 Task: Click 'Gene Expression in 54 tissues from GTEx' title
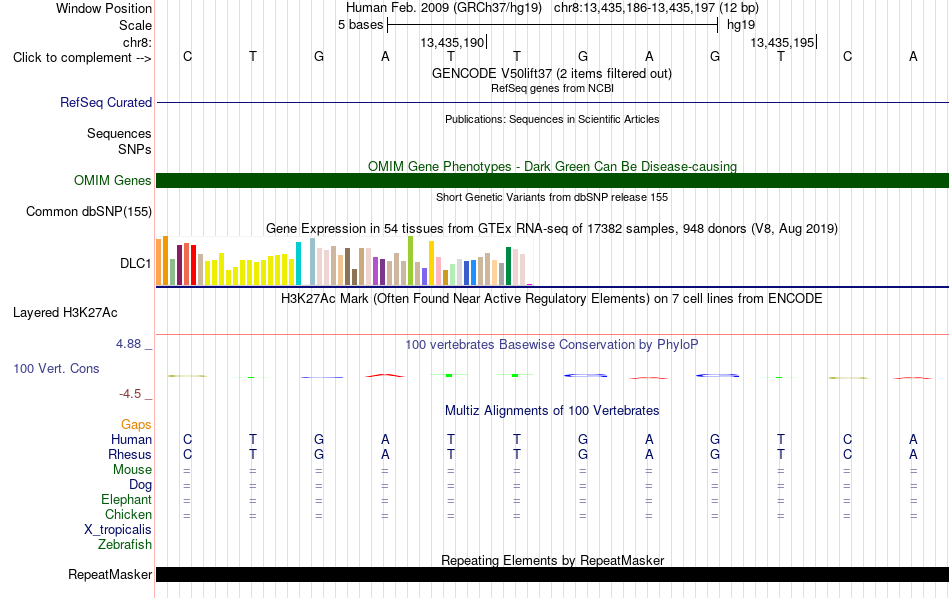[552, 228]
